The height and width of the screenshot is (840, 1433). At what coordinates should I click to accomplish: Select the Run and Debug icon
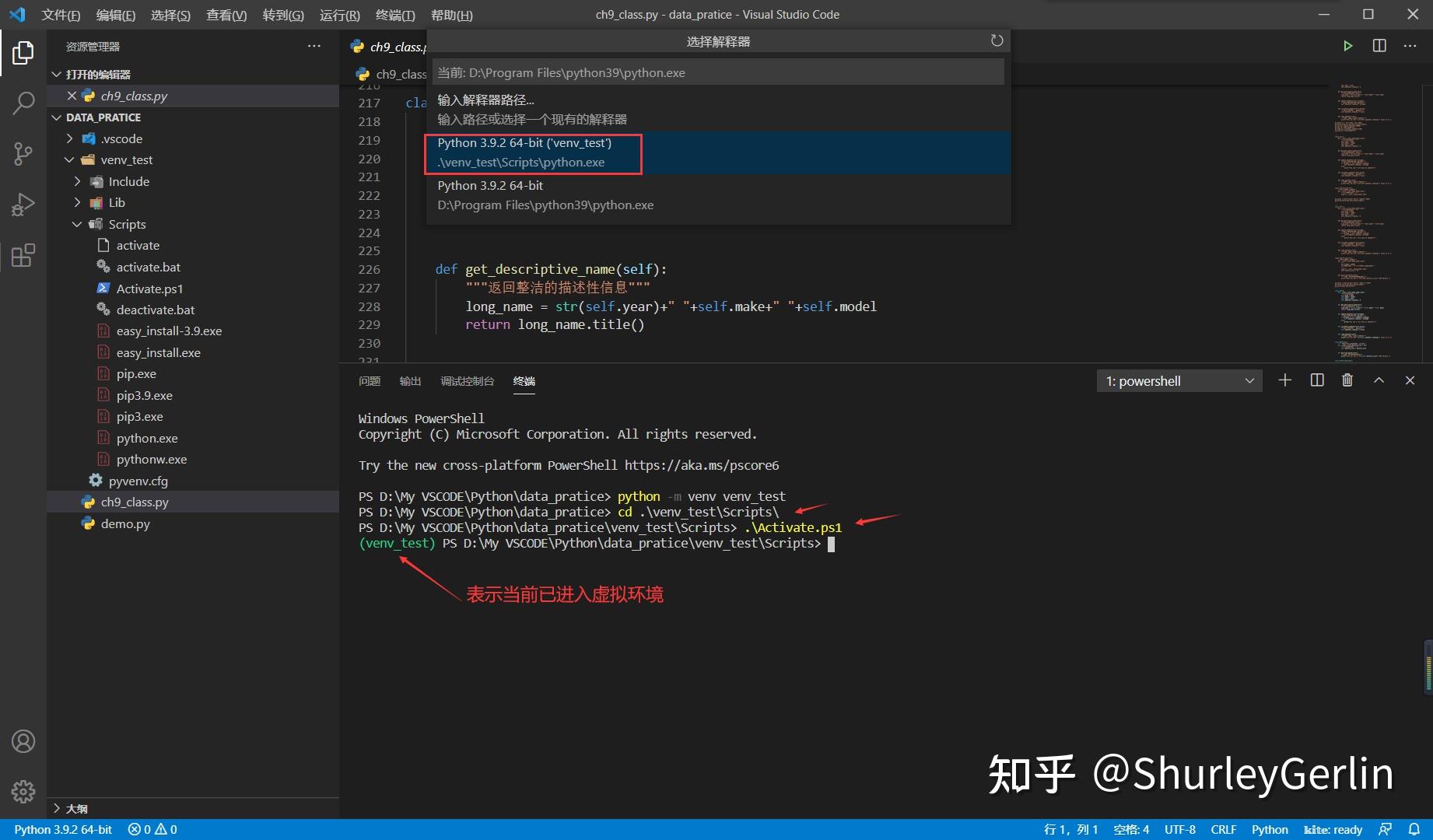pyautogui.click(x=23, y=204)
